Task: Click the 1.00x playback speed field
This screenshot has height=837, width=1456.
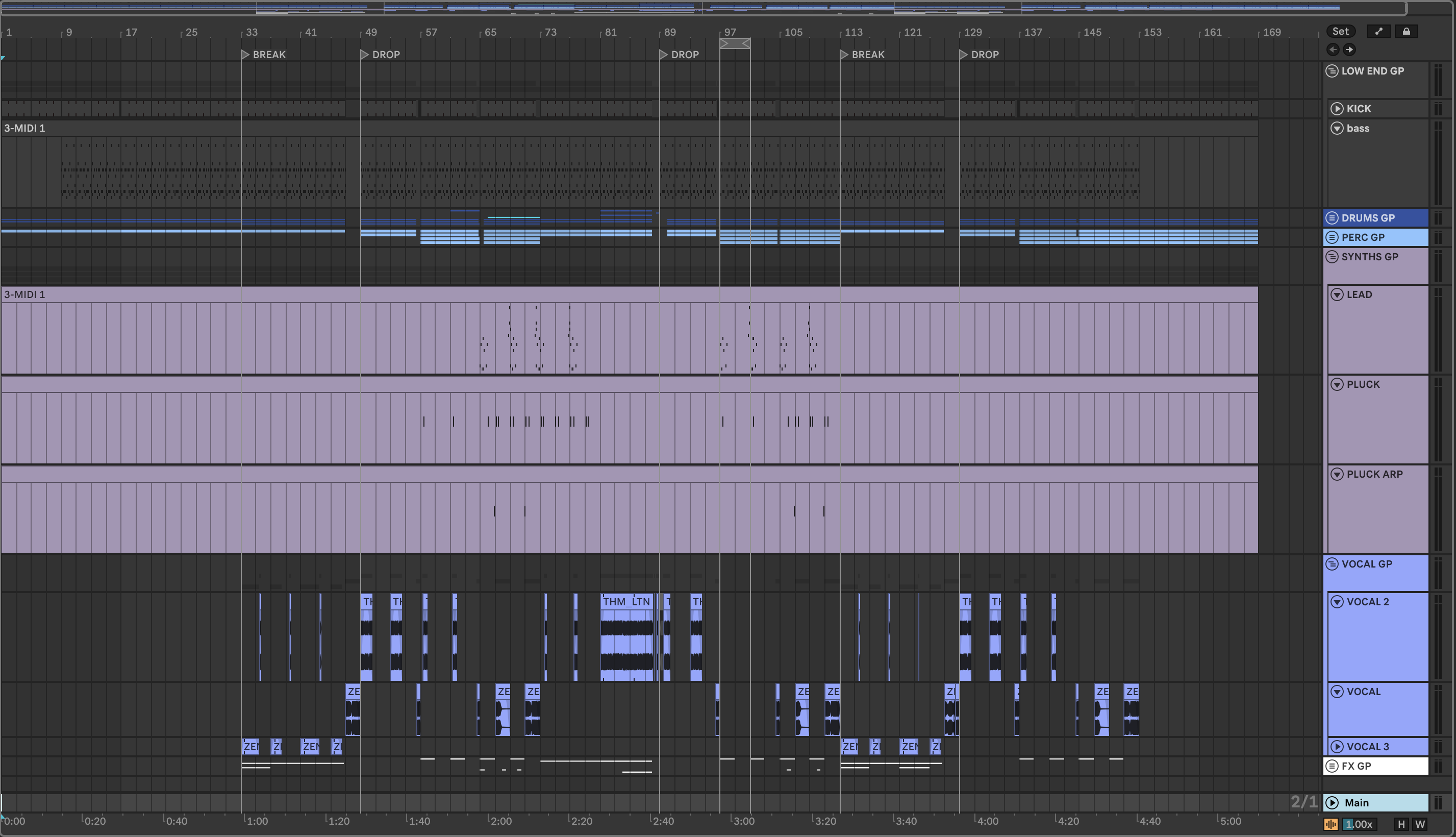Action: (x=1359, y=824)
